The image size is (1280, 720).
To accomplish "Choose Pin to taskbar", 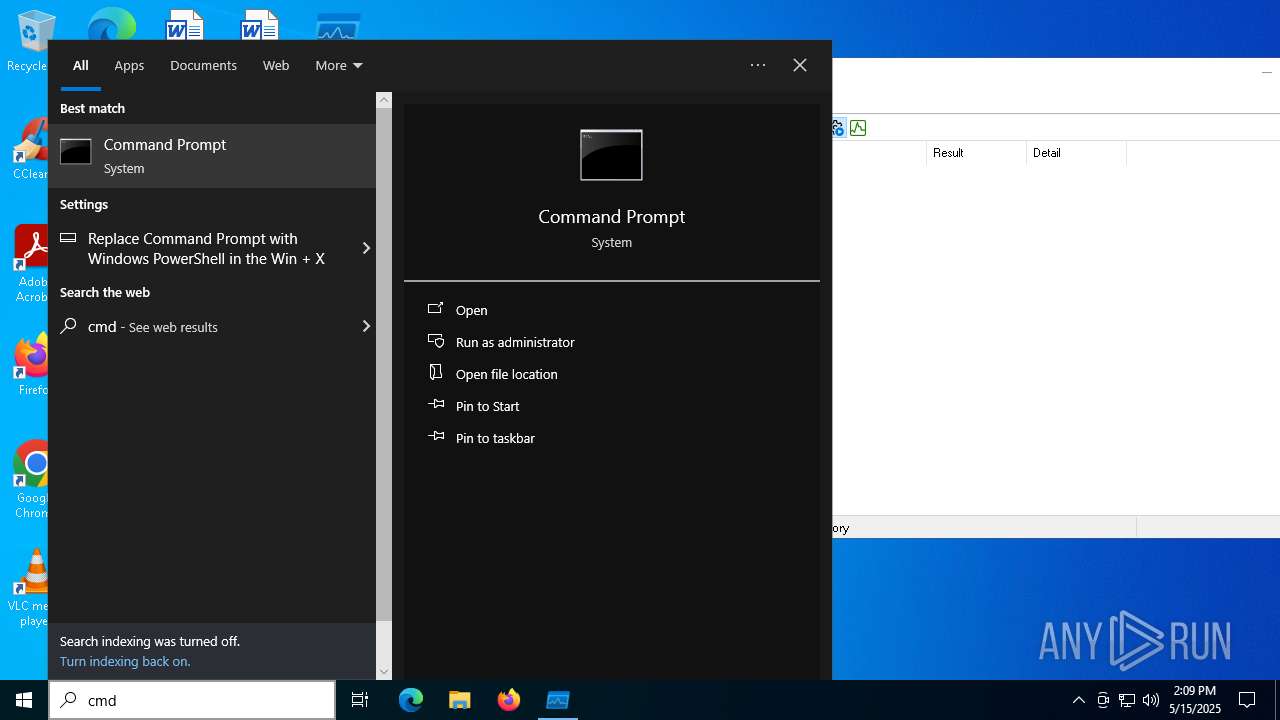I will pos(495,438).
